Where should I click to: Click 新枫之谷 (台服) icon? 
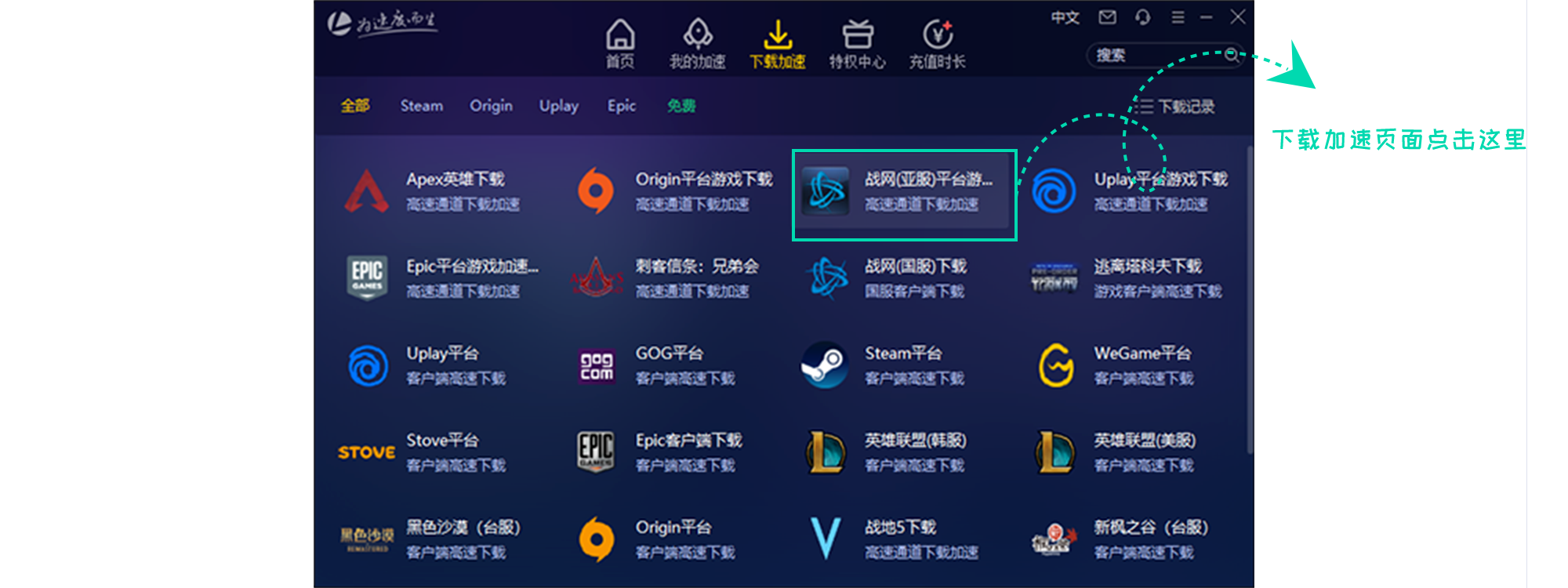1054,539
